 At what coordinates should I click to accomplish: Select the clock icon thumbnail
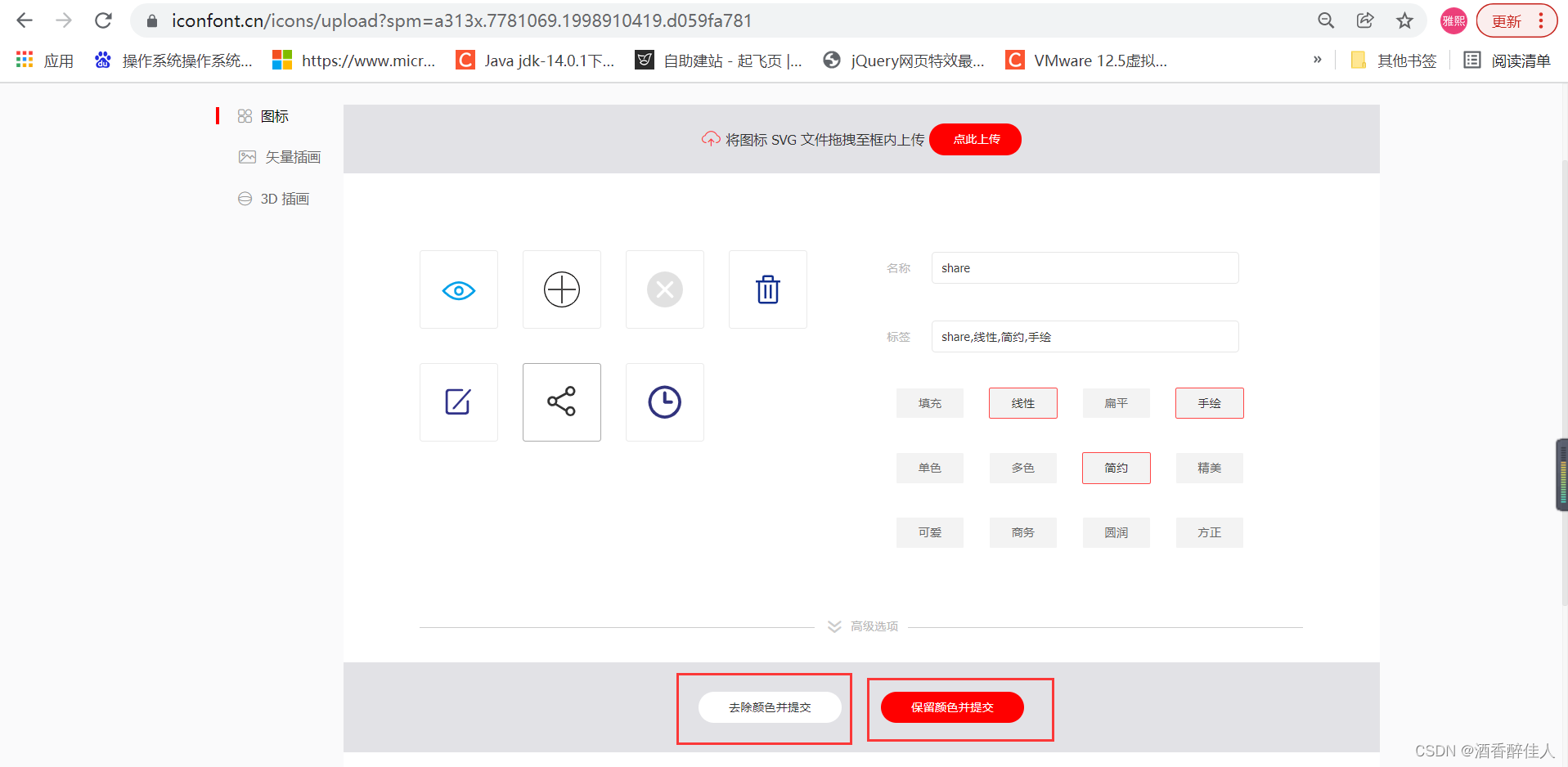pyautogui.click(x=665, y=402)
